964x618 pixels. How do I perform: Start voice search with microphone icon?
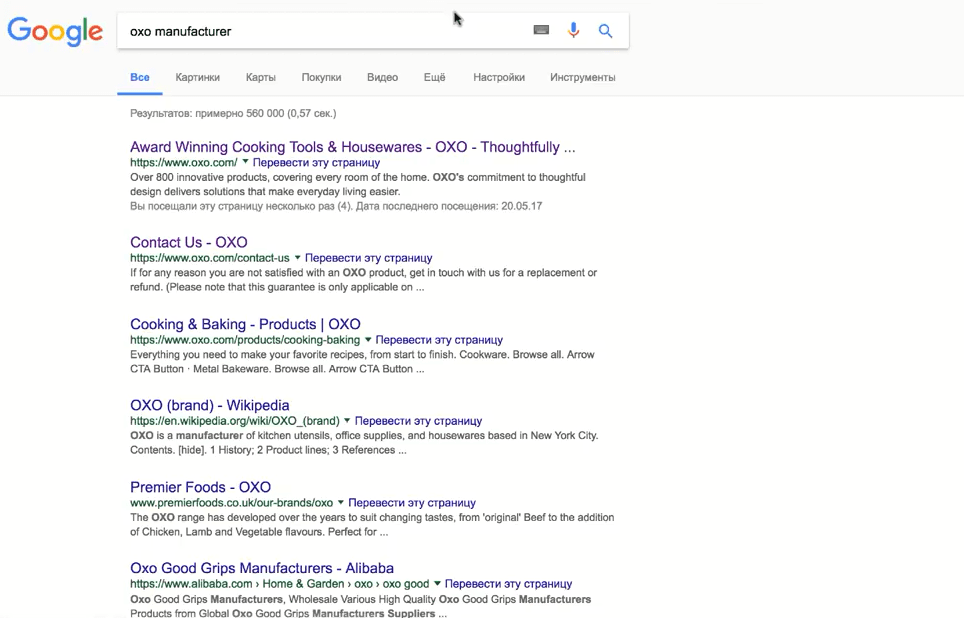click(x=573, y=30)
